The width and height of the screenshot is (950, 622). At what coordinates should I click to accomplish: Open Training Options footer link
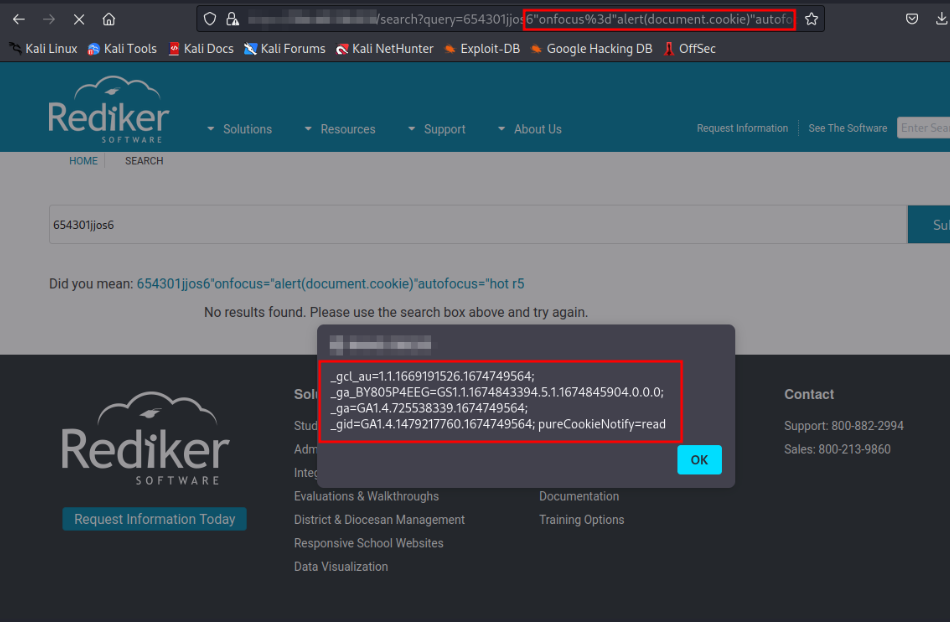pos(582,520)
